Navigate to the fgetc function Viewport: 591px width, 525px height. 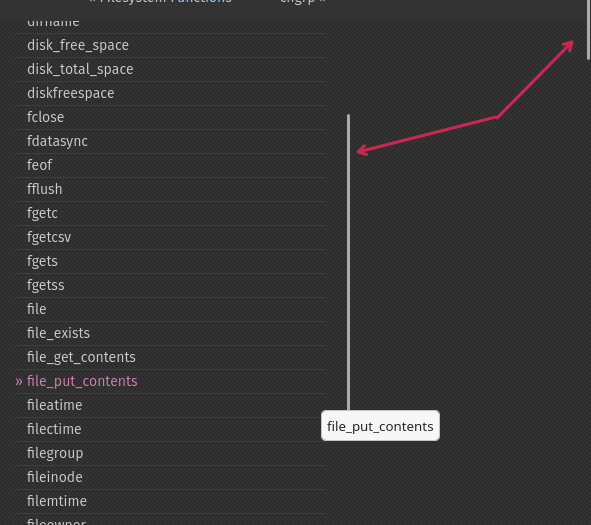pyautogui.click(x=42, y=213)
